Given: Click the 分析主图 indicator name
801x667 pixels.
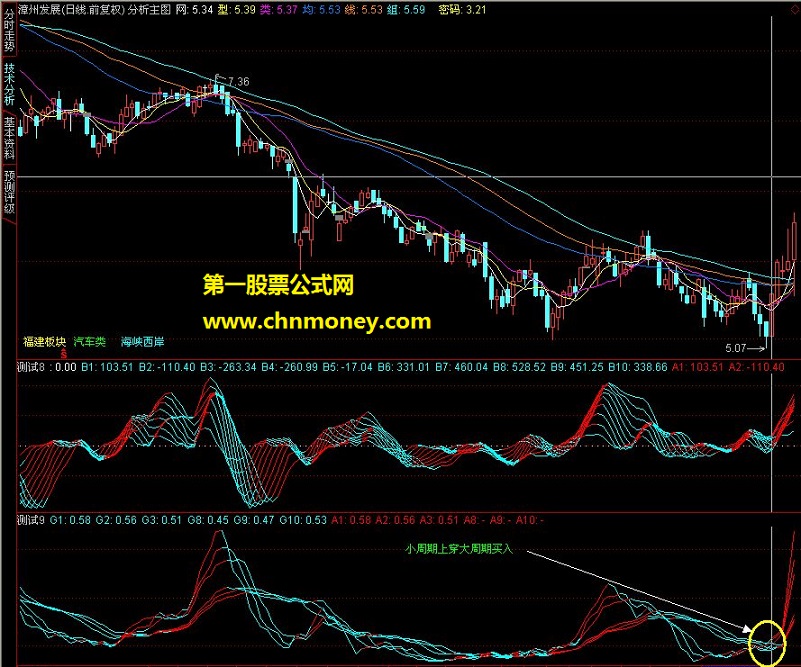Looking at the screenshot, I should (149, 9).
